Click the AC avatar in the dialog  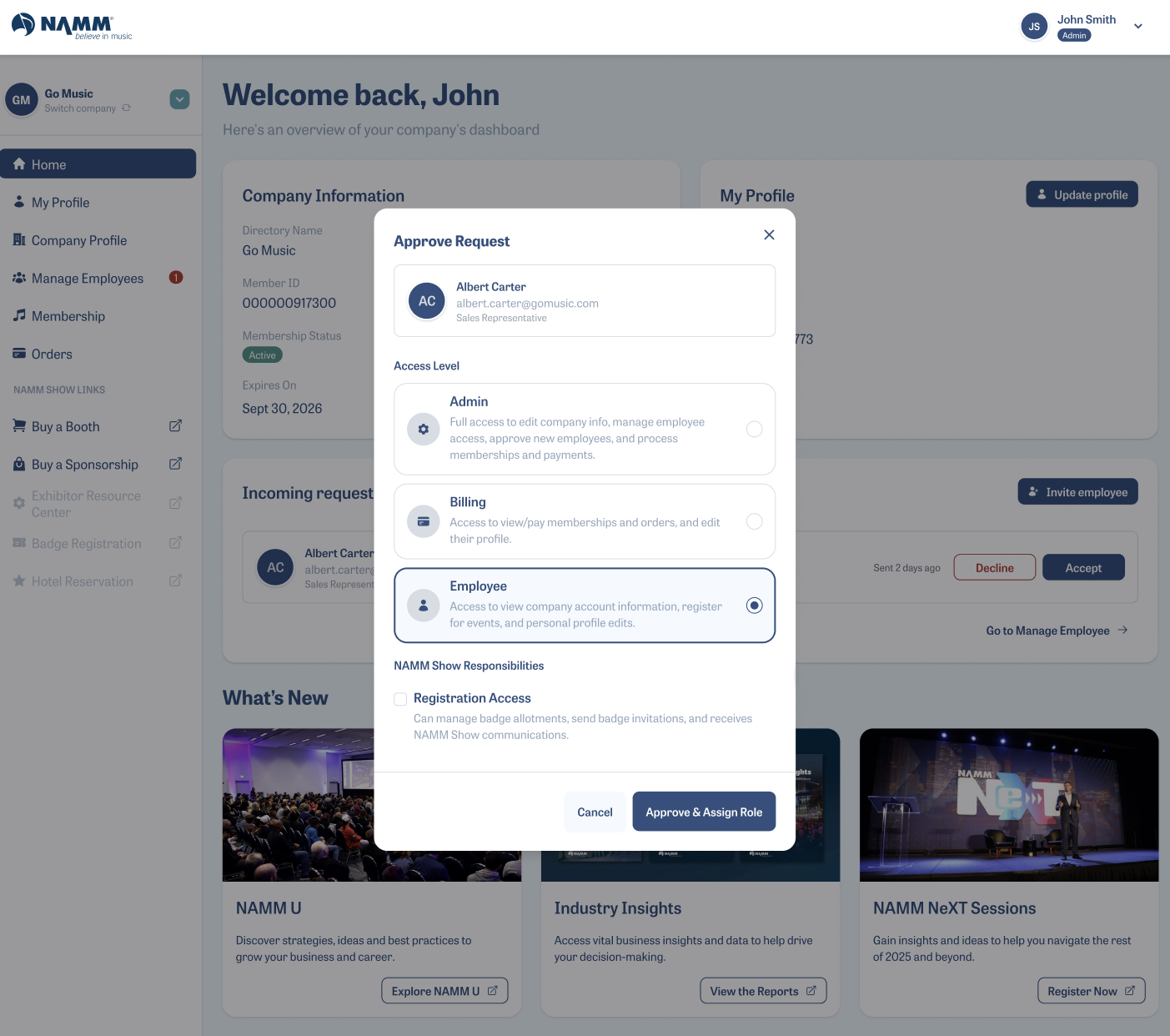(427, 301)
